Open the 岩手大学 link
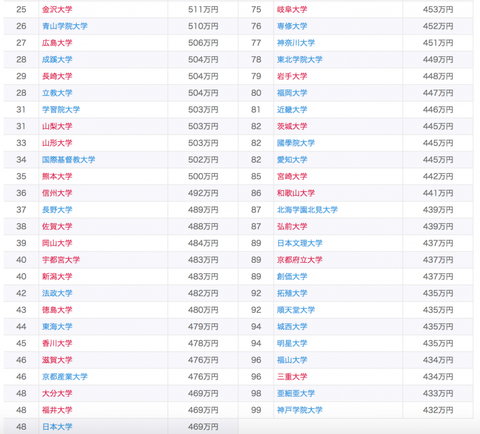This screenshot has height=434, width=480. pyautogui.click(x=292, y=76)
